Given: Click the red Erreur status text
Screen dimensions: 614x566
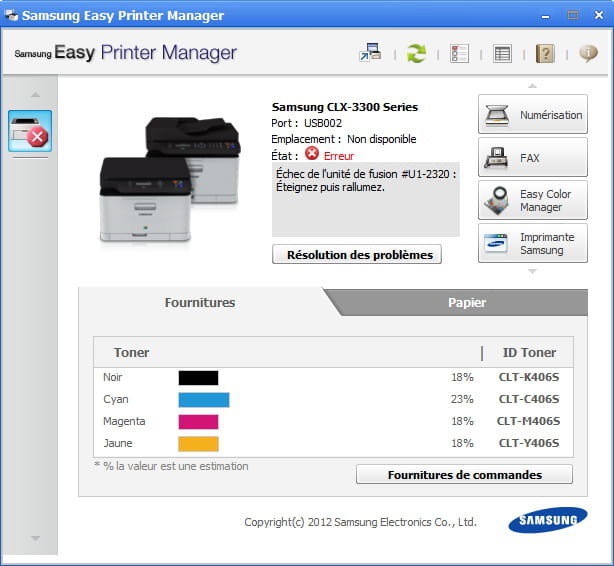Looking at the screenshot, I should 339,156.
